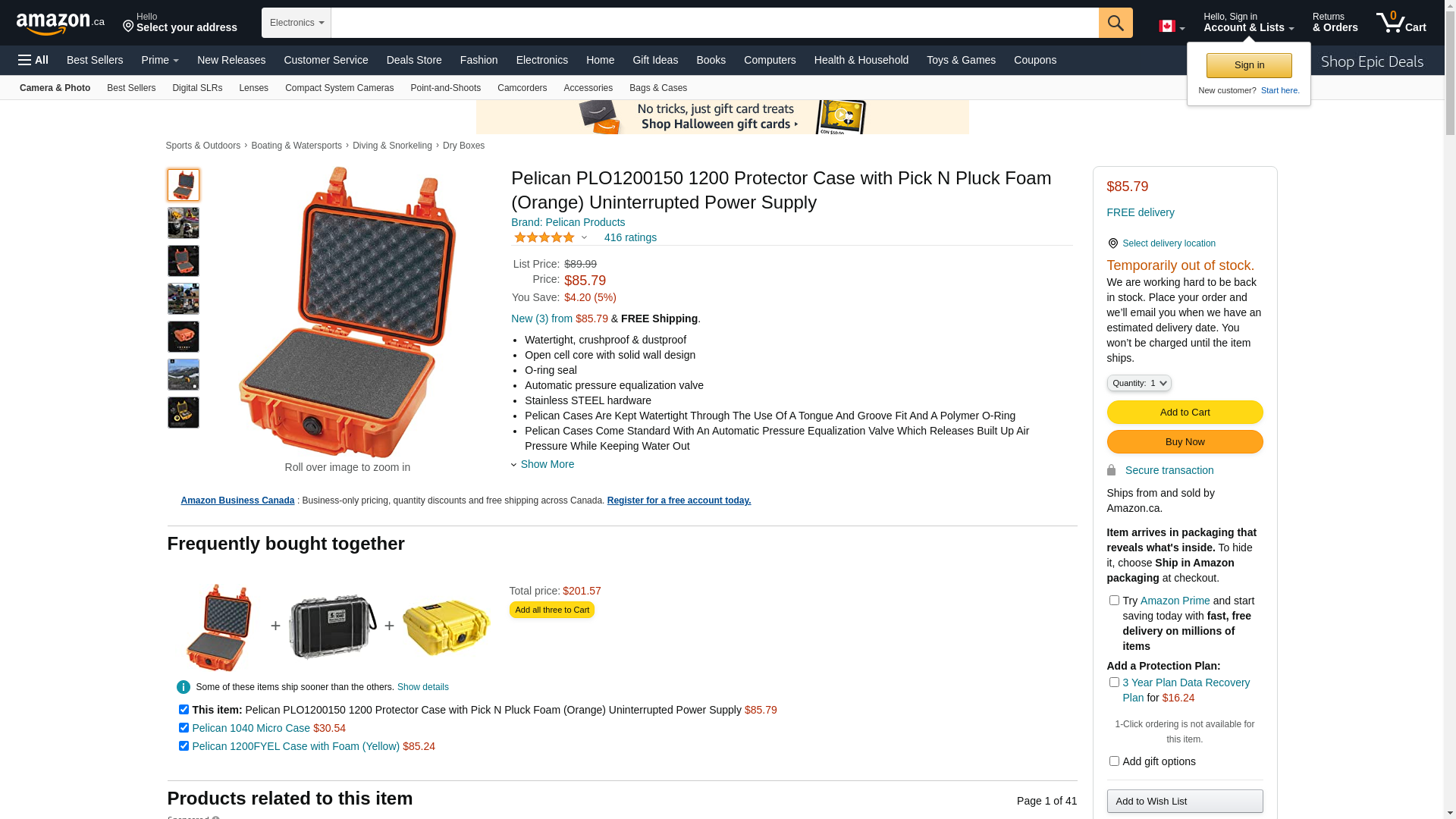Viewport: 1456px width, 819px height.
Task: Tick the Add gift options checkbox
Action: pyautogui.click(x=1114, y=761)
